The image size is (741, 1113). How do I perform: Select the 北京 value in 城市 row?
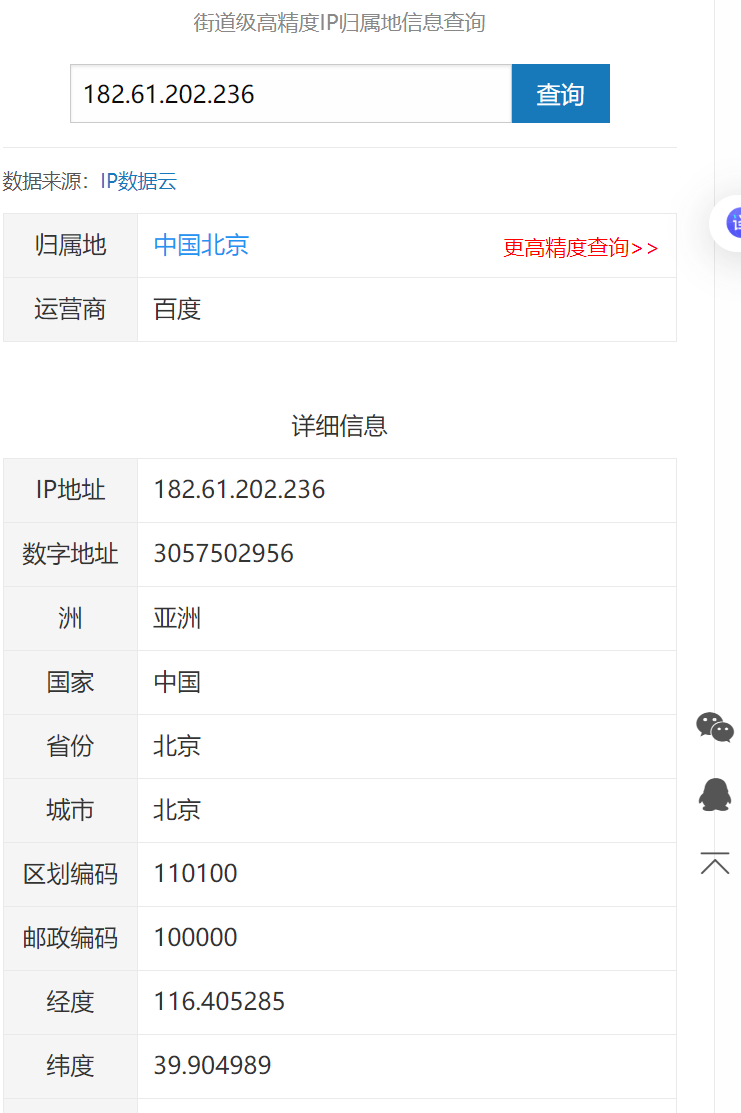[x=177, y=810]
